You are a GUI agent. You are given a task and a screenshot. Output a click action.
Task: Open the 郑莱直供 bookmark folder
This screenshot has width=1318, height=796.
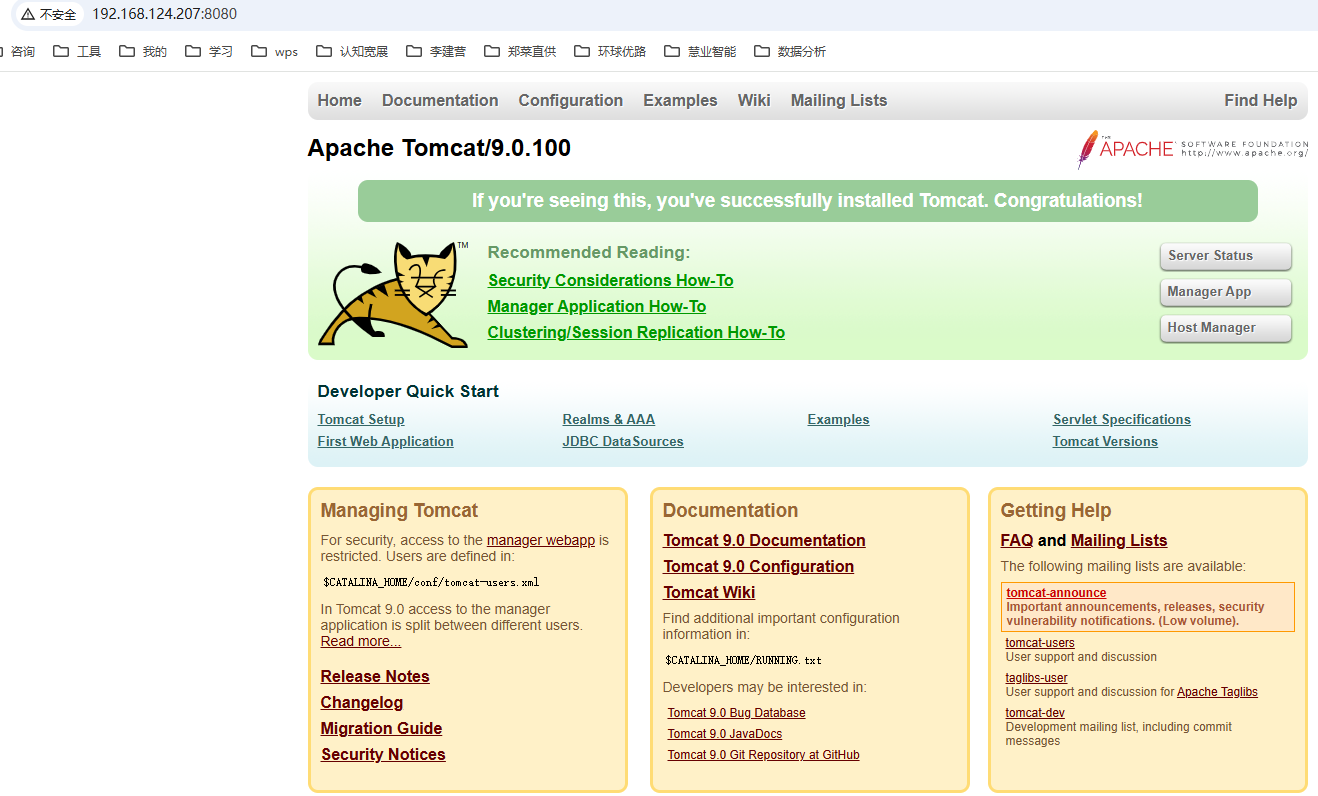[x=520, y=51]
